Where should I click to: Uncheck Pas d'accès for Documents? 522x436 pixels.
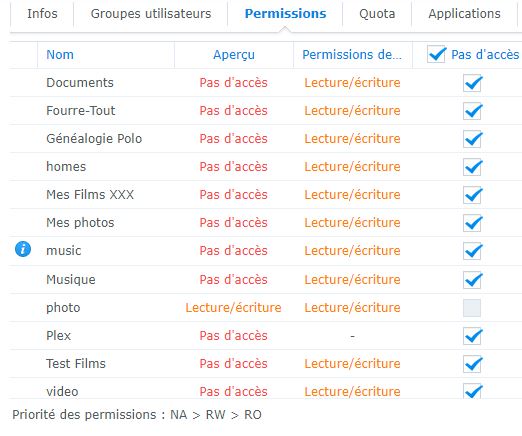click(472, 83)
